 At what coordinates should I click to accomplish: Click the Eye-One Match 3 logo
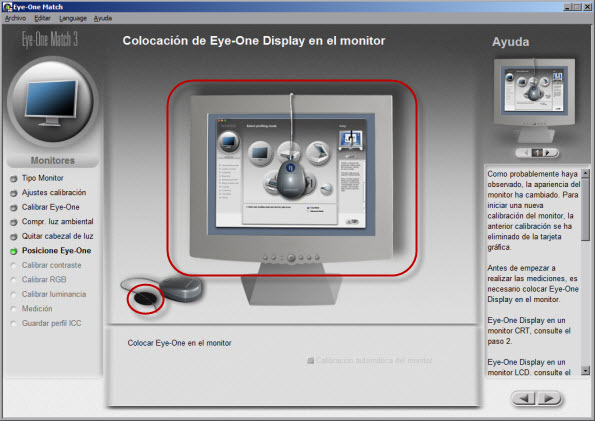(50, 39)
